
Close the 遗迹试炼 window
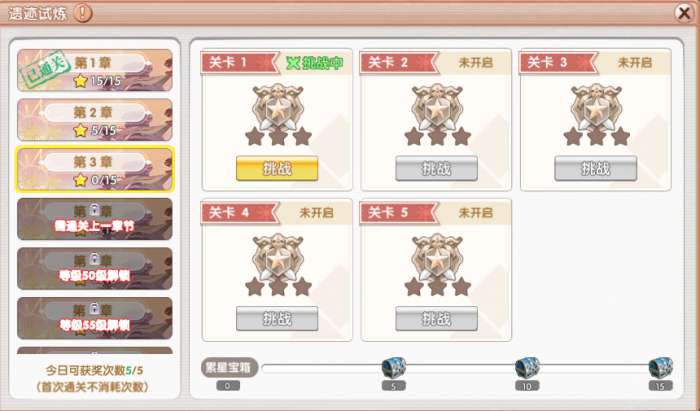coord(683,13)
